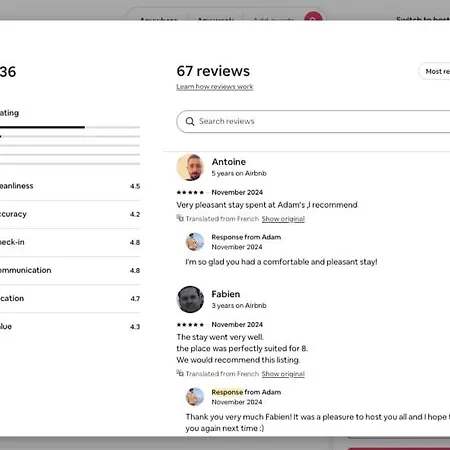Click the star rating on Fabien's review

[x=190, y=324]
